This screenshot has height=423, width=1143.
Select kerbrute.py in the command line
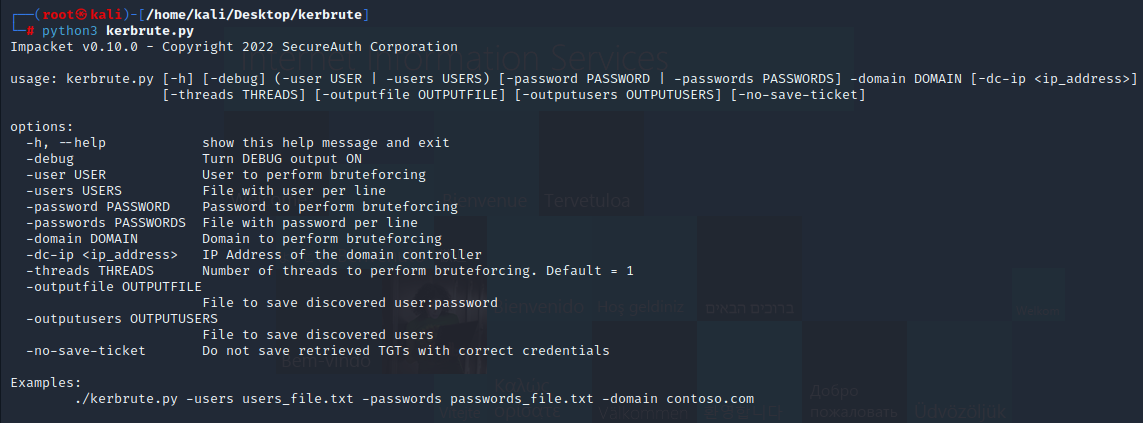click(150, 31)
